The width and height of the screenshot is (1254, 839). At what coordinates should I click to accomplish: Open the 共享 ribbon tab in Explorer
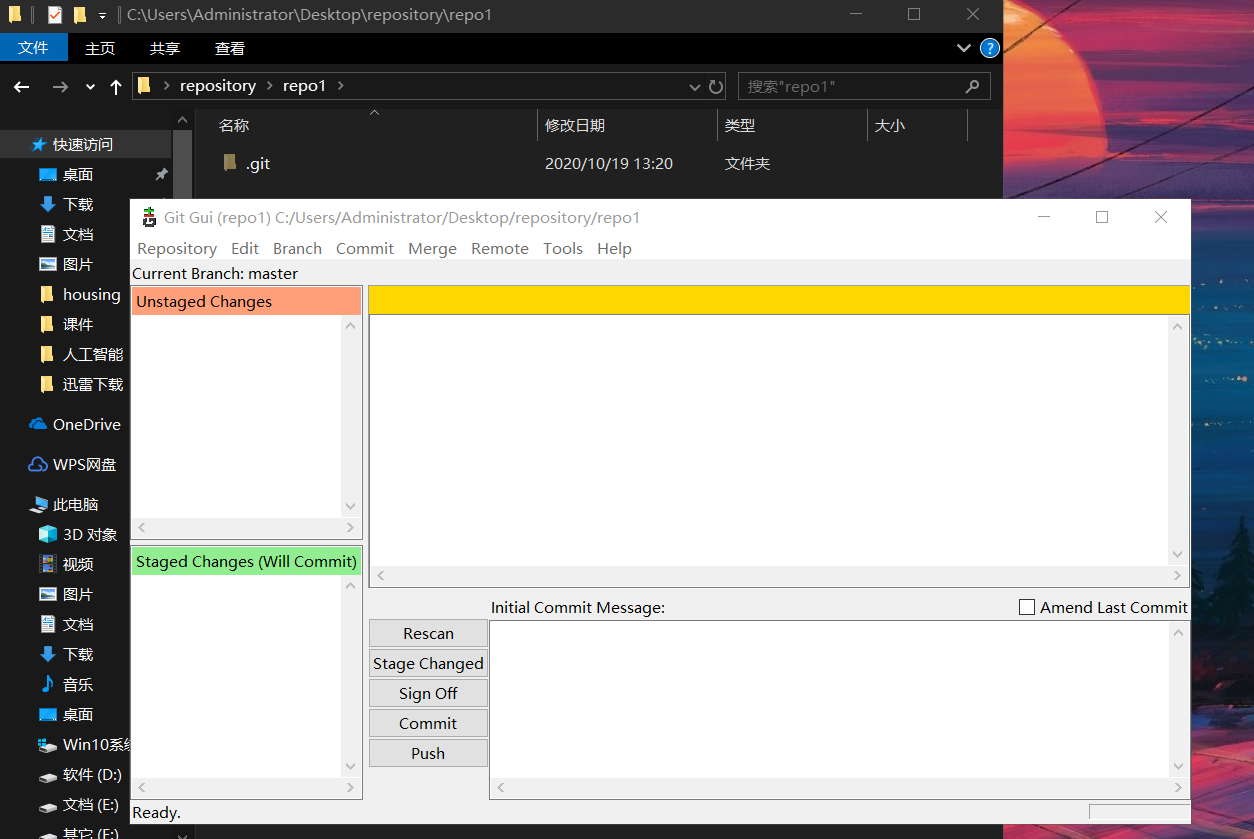point(165,48)
